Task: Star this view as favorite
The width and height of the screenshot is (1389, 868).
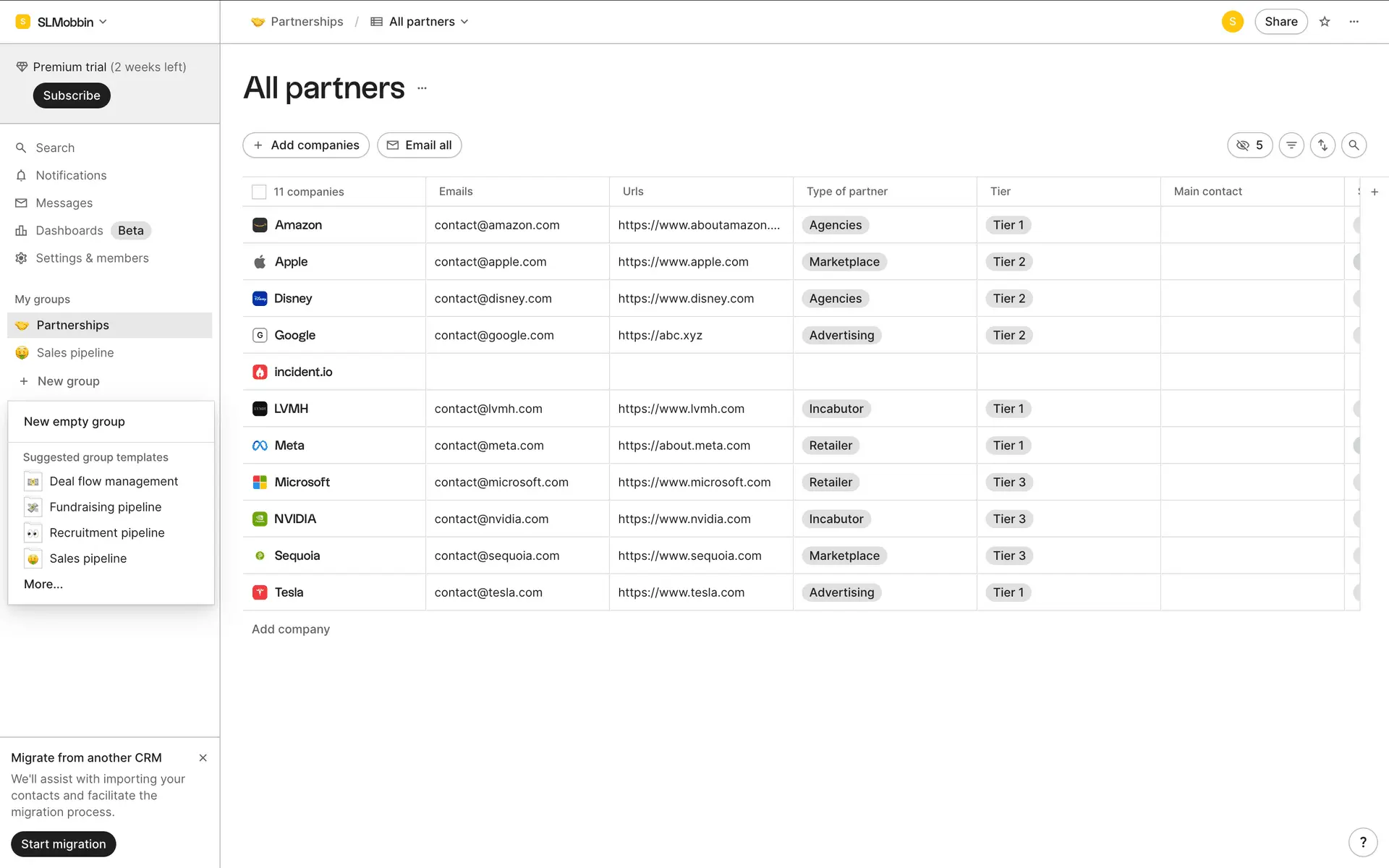Action: click(x=1325, y=22)
